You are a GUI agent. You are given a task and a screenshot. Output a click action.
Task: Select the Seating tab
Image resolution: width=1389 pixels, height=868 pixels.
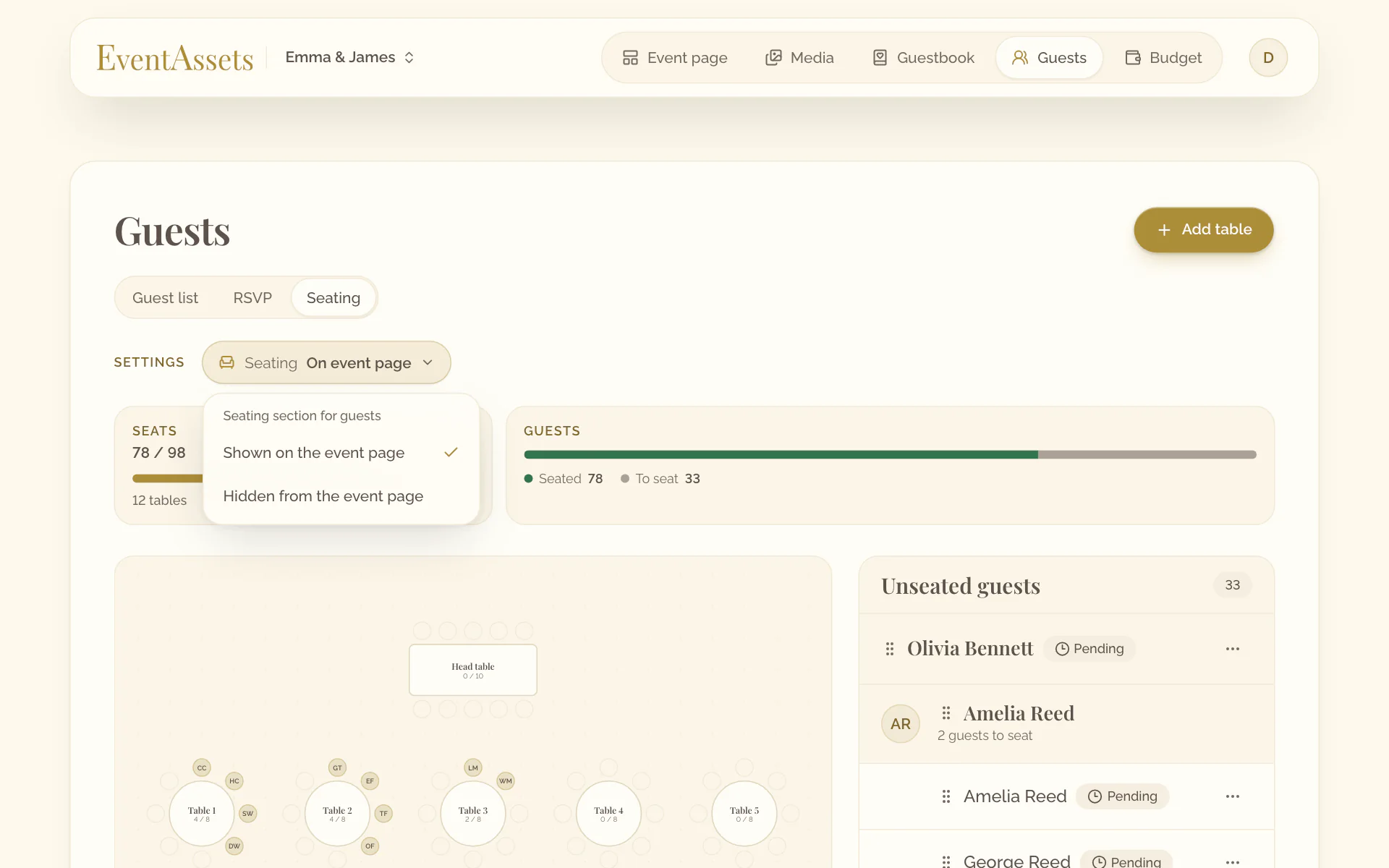tap(334, 298)
